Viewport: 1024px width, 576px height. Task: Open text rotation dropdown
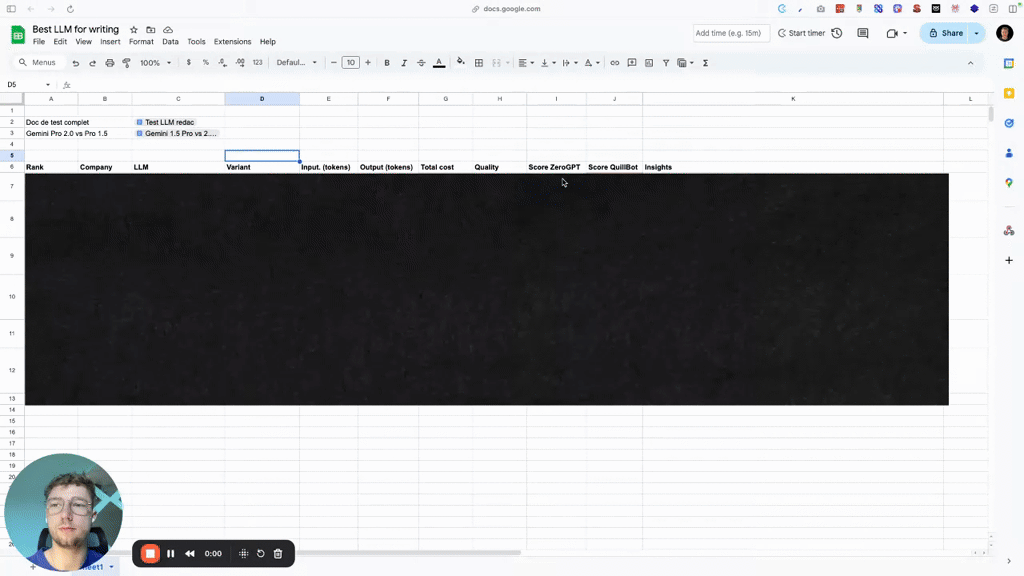(592, 63)
